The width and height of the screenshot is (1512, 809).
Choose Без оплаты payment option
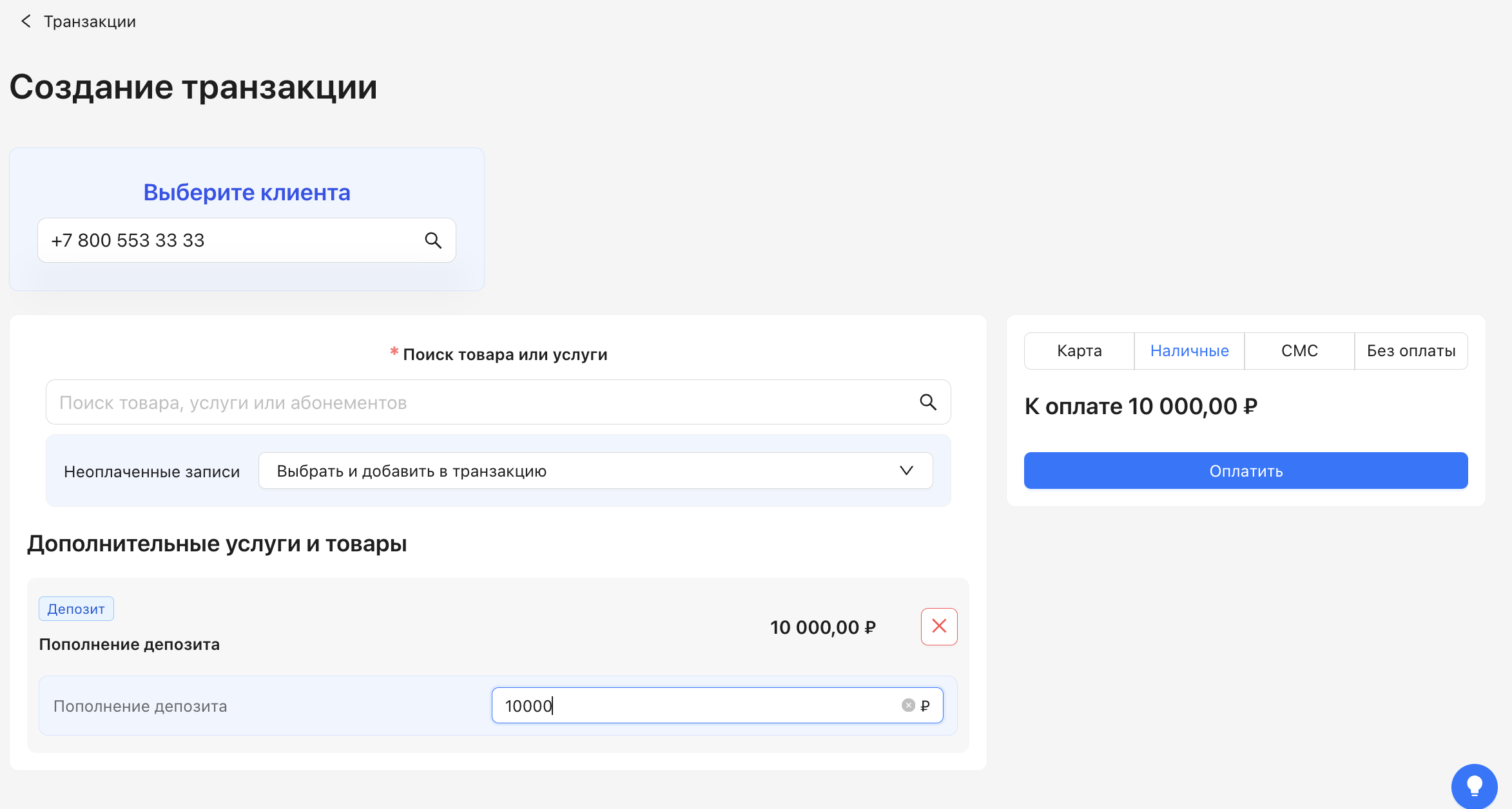pyautogui.click(x=1411, y=351)
